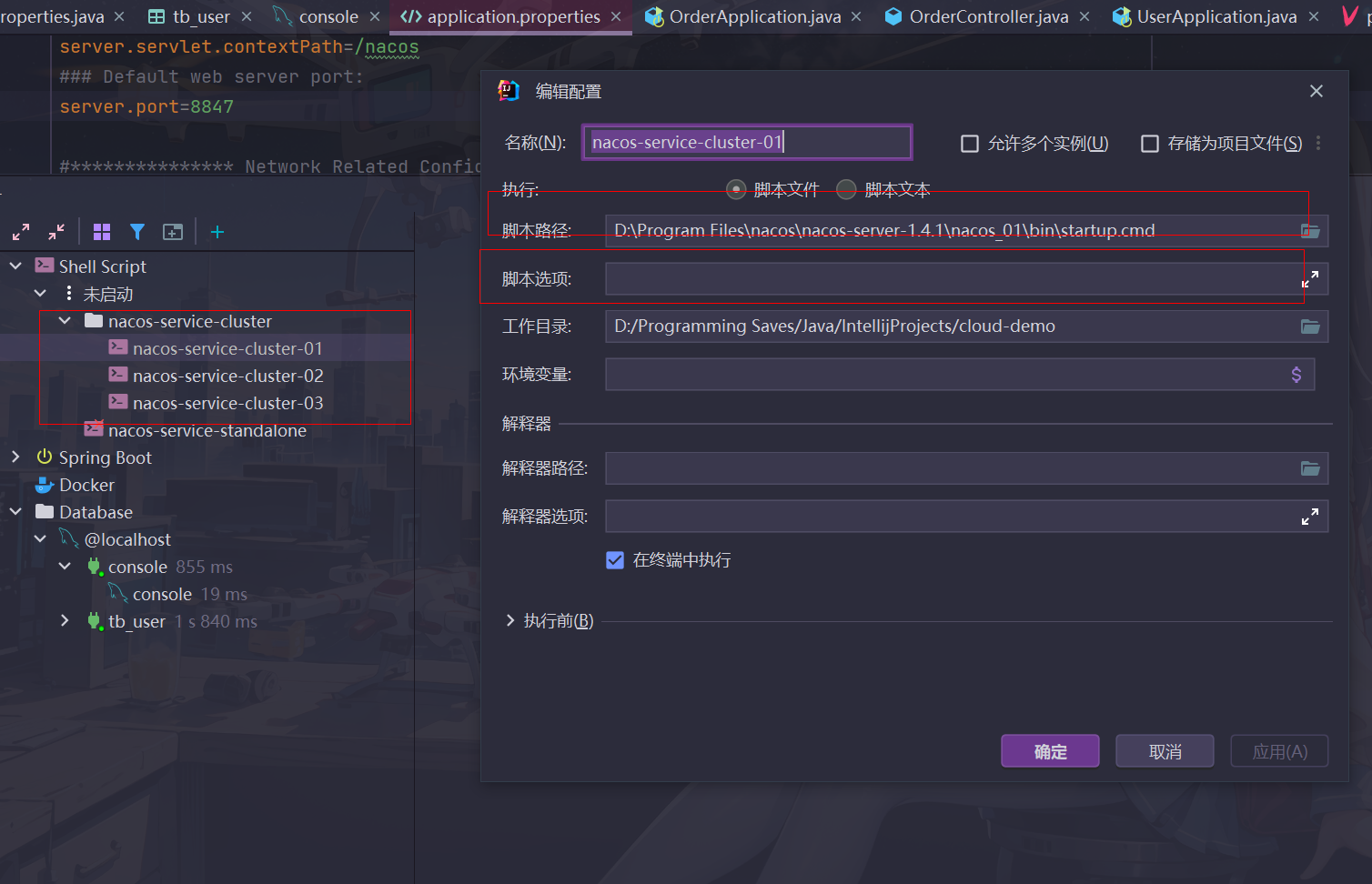1372x884 pixels.
Task: Select nacos-service-standalone in tree
Action: point(207,430)
